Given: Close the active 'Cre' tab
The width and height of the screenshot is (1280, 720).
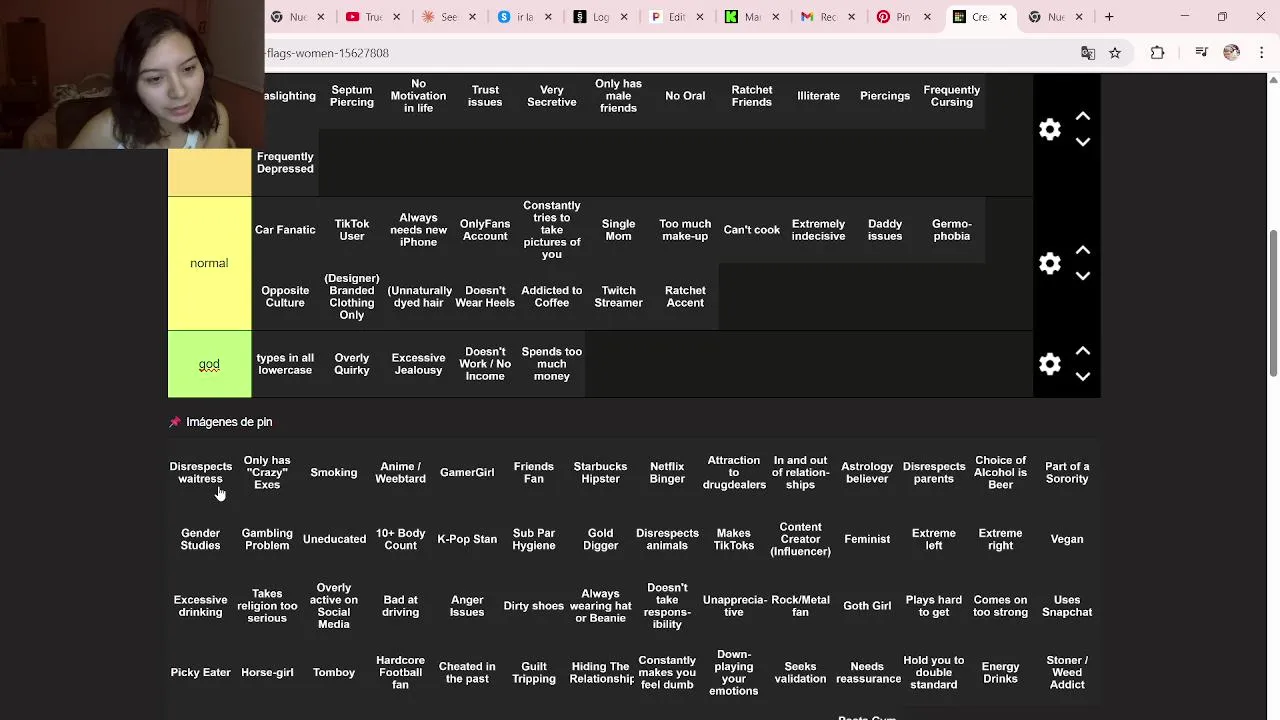Looking at the screenshot, I should pos(1003,17).
